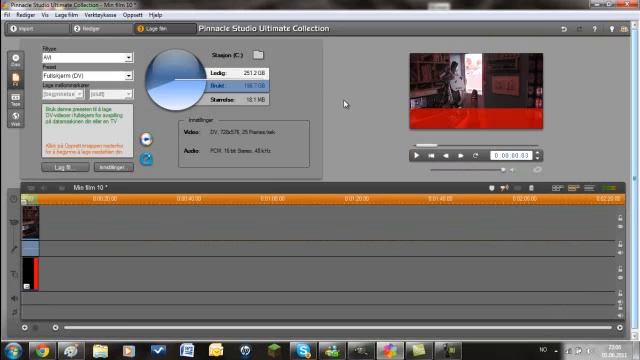Click the Windows Media Player launch icon
The width and height of the screenshot is (640, 360).
[x=146, y=139]
